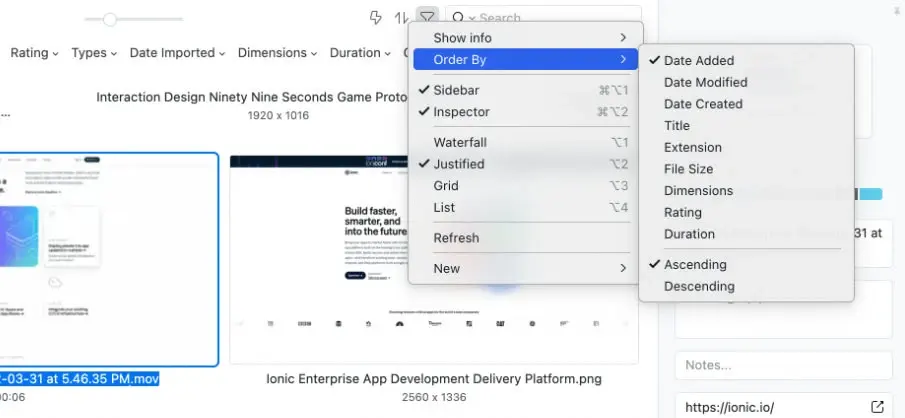This screenshot has width=905, height=418.
Task: Select Waterfall layout from menu
Action: [x=459, y=143]
